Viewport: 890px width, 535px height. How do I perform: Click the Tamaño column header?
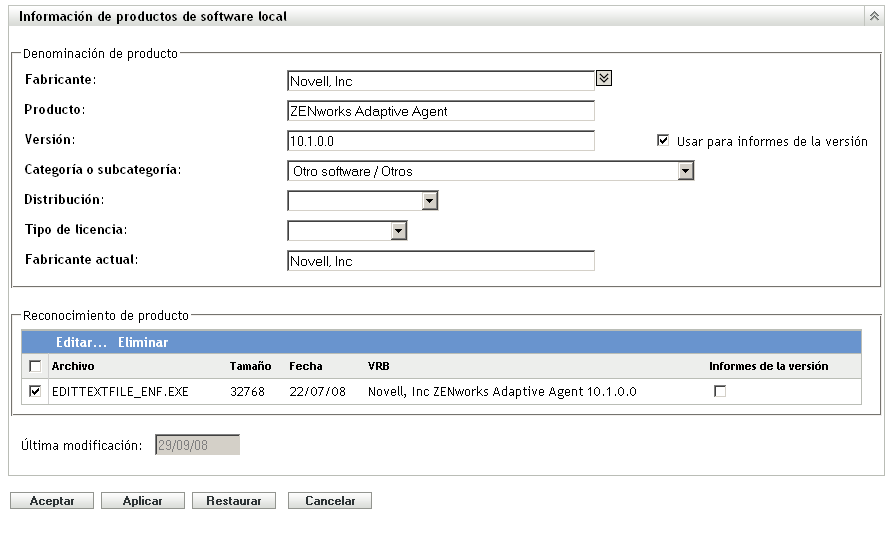[x=250, y=366]
